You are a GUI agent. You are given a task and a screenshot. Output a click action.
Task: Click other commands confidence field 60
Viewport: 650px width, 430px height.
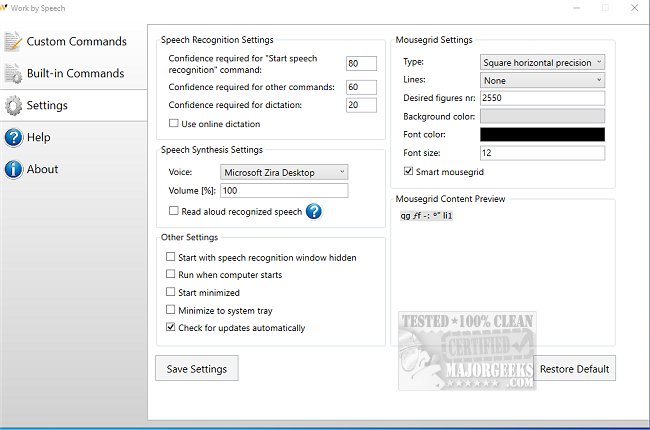(x=361, y=87)
